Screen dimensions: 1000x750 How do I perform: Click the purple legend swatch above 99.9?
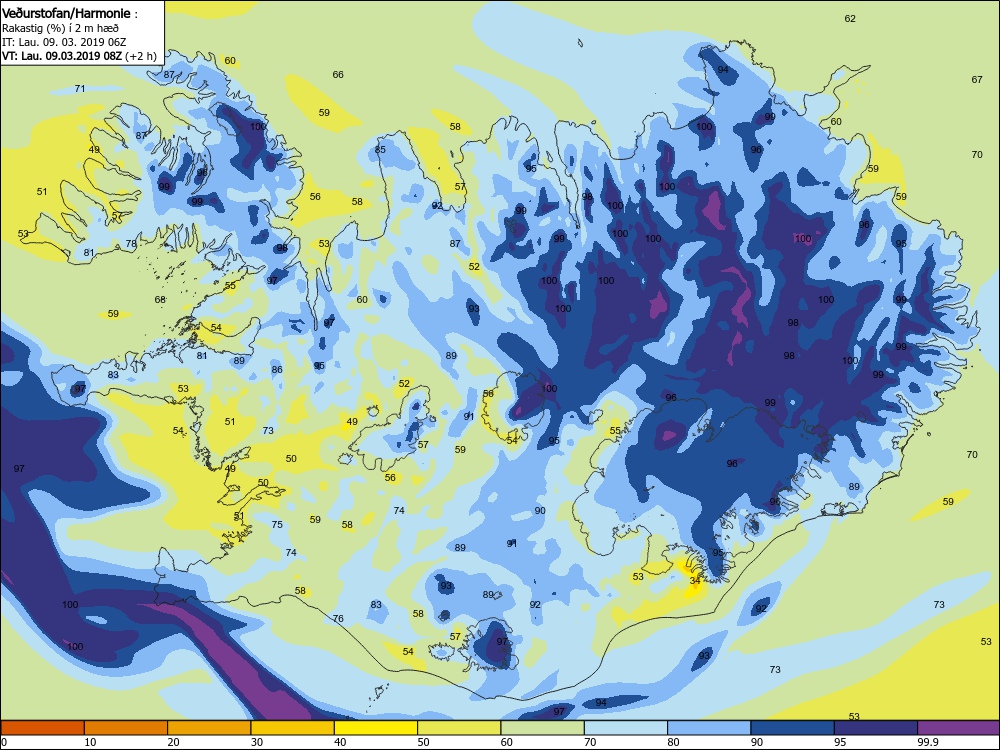pyautogui.click(x=959, y=728)
